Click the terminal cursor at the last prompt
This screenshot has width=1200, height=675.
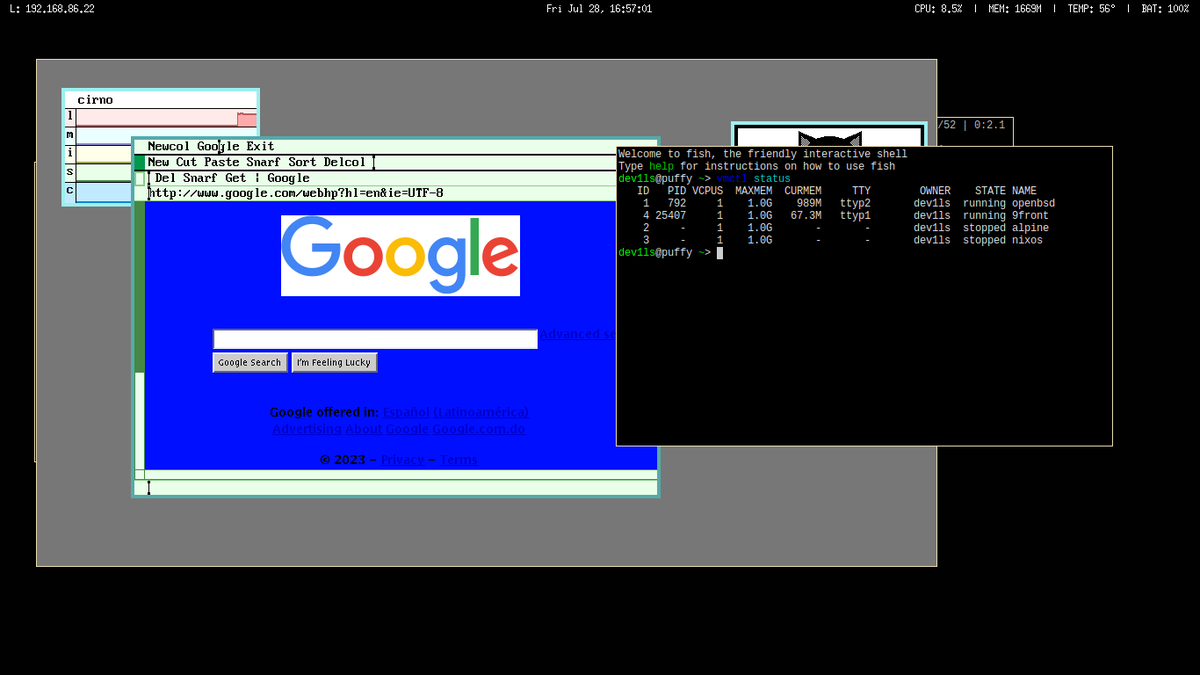[720, 253]
